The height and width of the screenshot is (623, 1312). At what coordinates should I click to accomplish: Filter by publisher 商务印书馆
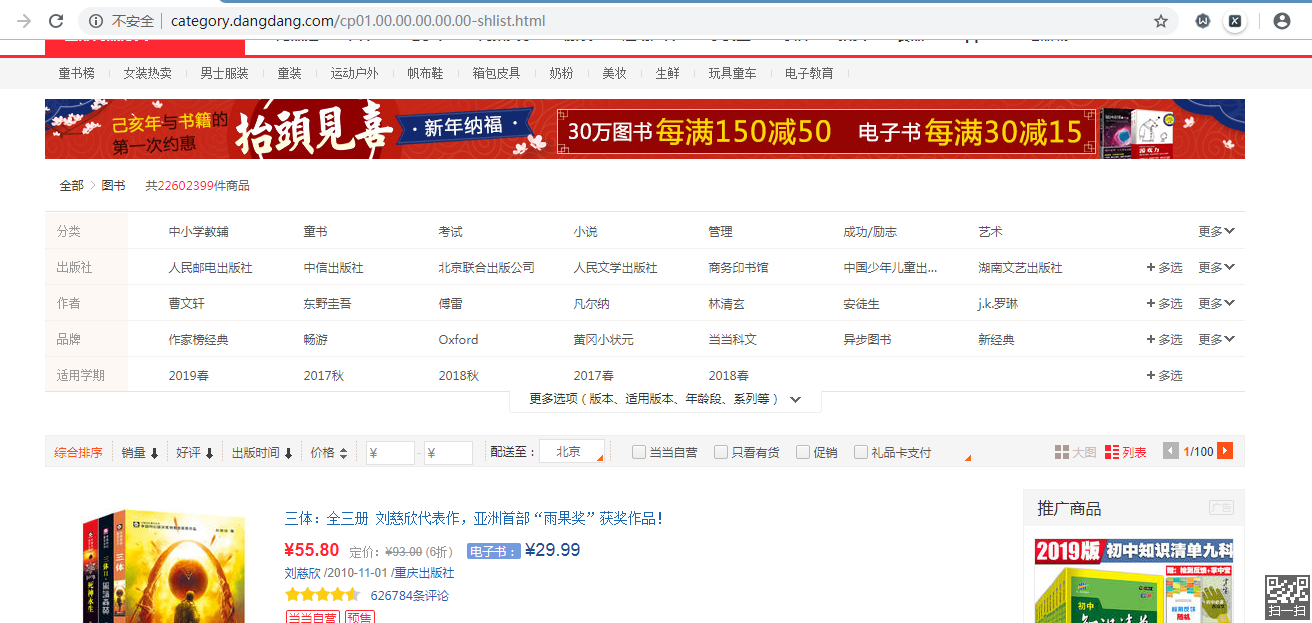[x=738, y=267]
